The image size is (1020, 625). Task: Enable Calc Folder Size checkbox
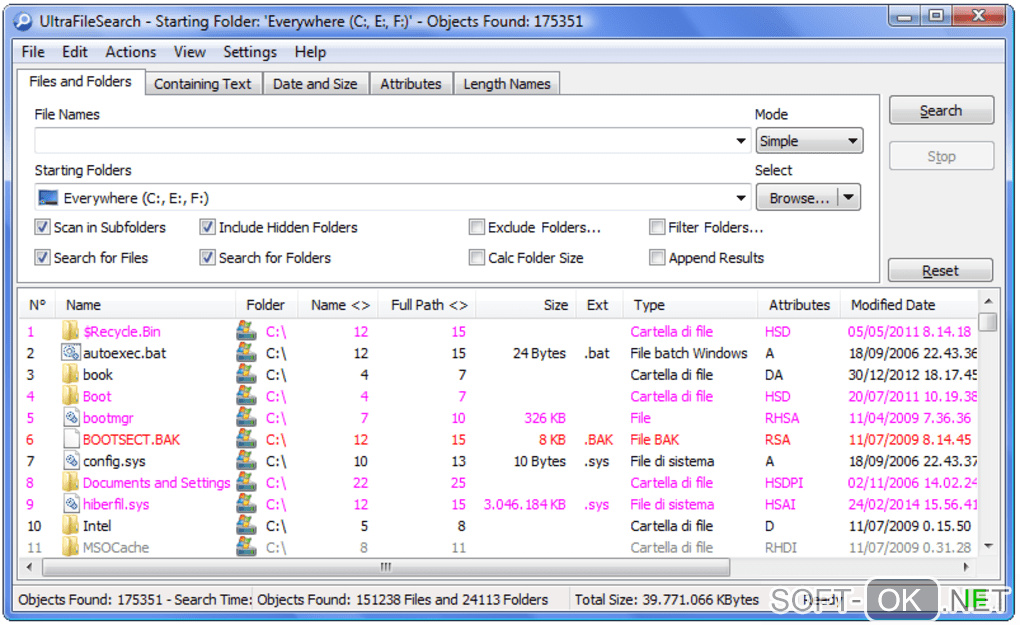click(x=477, y=258)
